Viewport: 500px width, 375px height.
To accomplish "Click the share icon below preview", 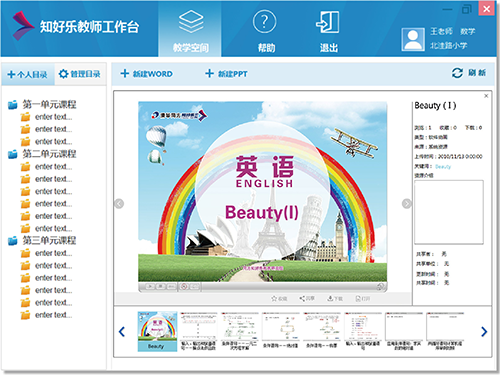I will pos(302,298).
